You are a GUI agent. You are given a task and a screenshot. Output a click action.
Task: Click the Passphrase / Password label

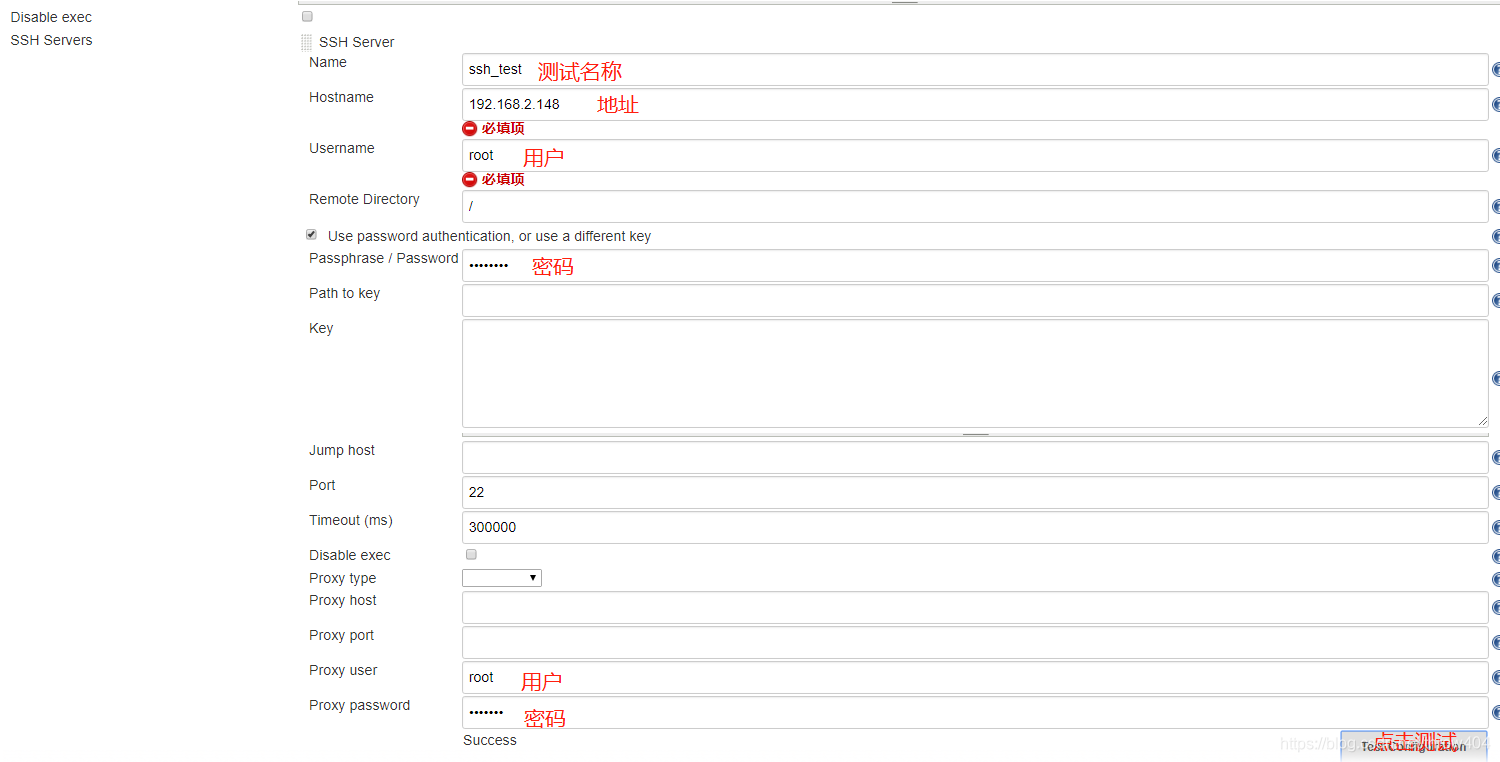click(x=384, y=258)
